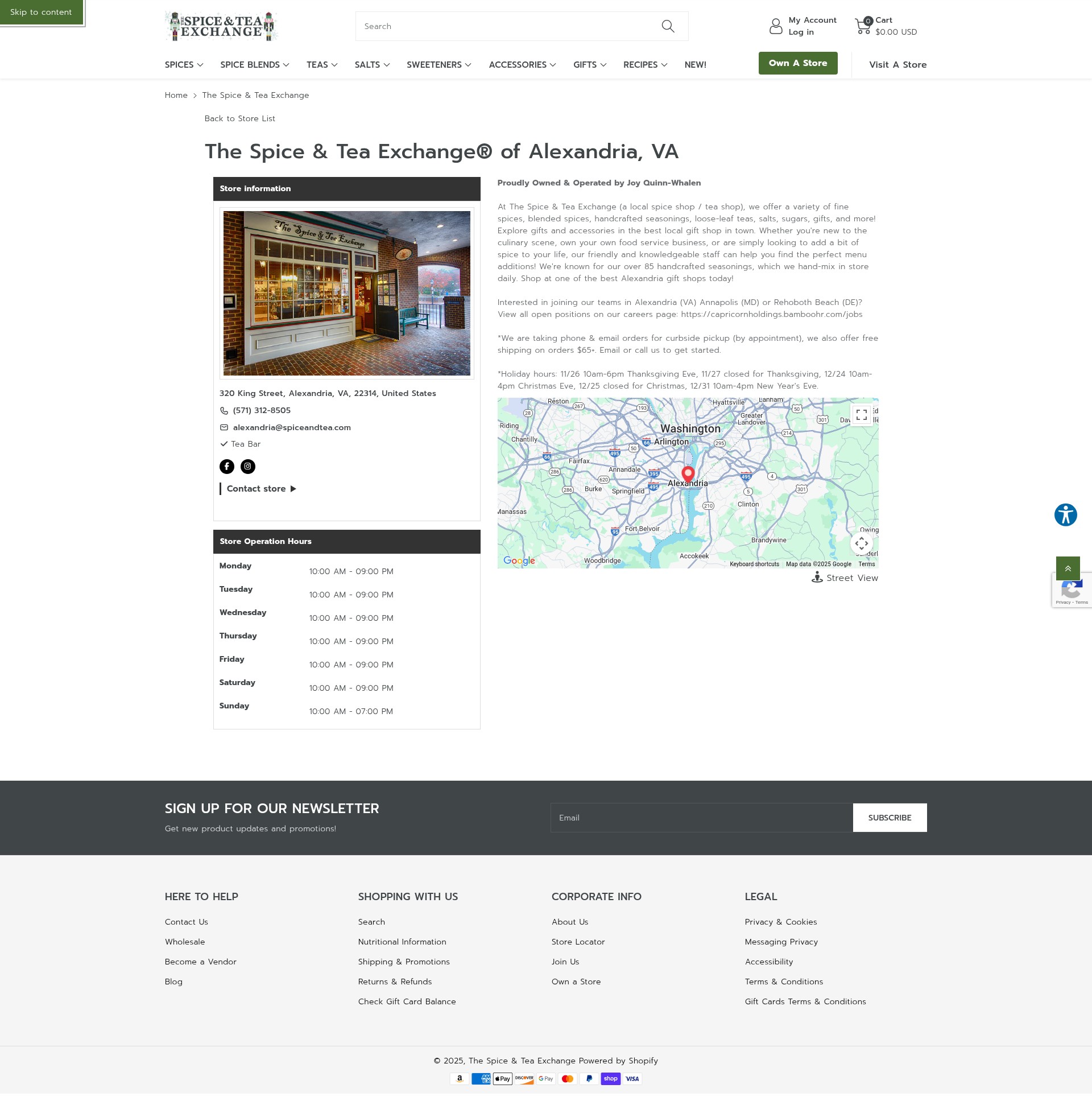Click the Alexandria storefront photo

[x=346, y=293]
